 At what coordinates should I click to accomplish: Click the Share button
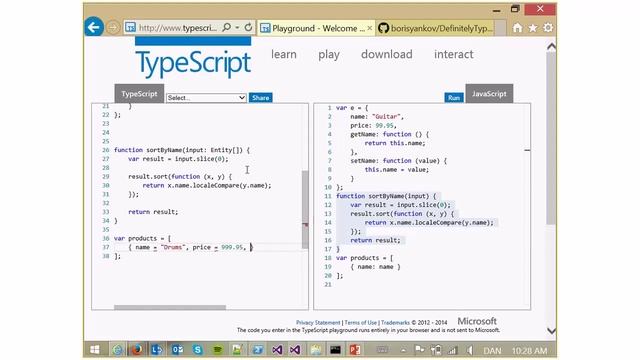260,98
